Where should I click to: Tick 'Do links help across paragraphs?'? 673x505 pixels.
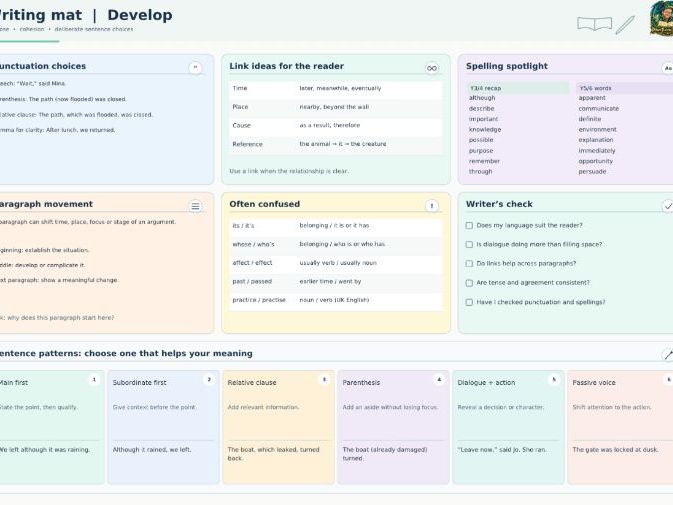[x=469, y=263]
